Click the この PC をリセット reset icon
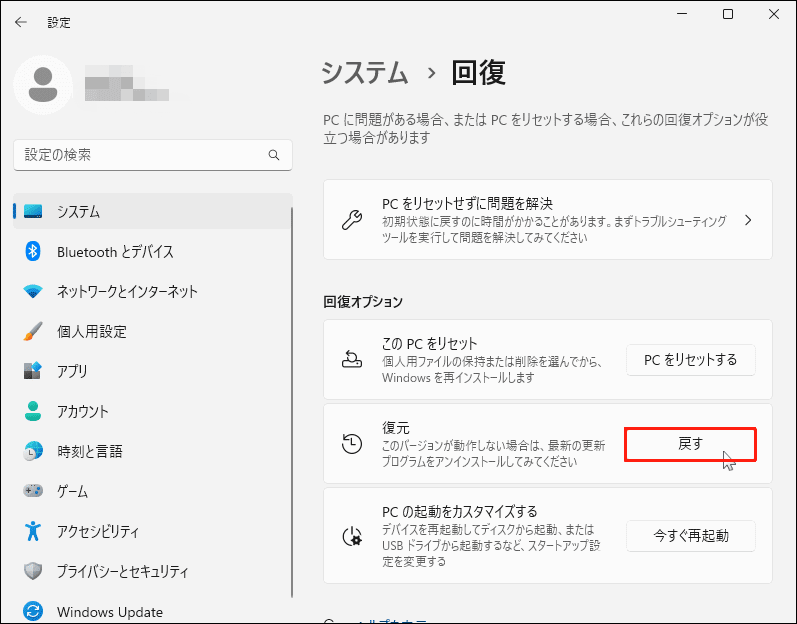This screenshot has height=624, width=797. 352,359
